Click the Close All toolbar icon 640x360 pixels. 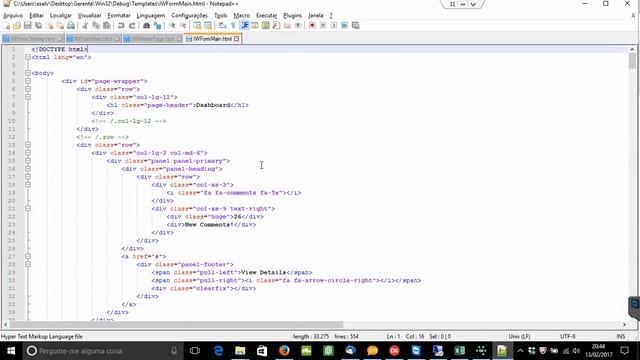(60, 26)
